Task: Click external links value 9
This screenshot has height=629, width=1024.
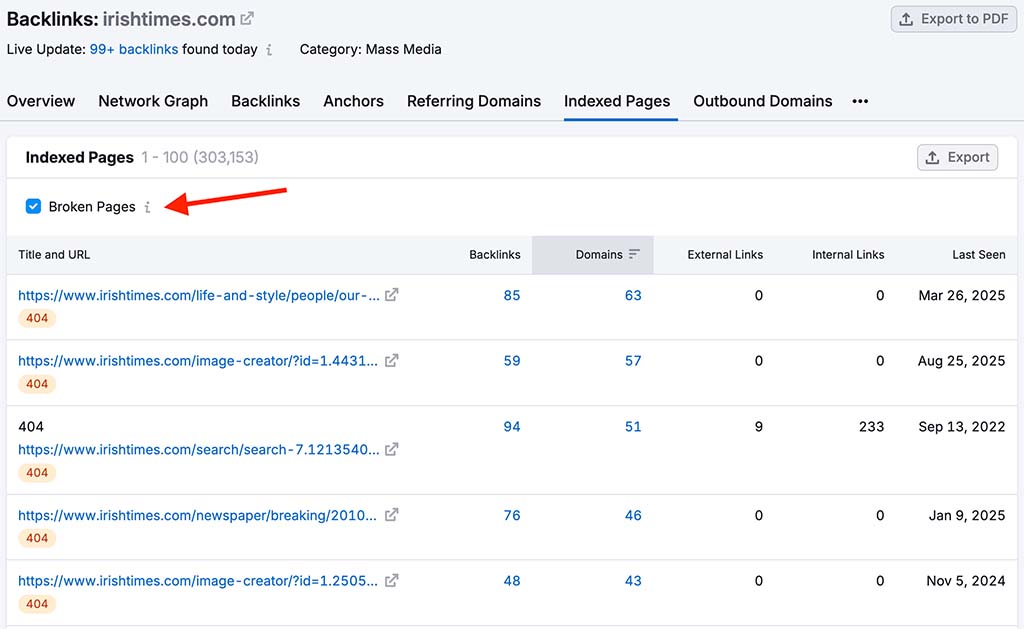Action: tap(758, 427)
